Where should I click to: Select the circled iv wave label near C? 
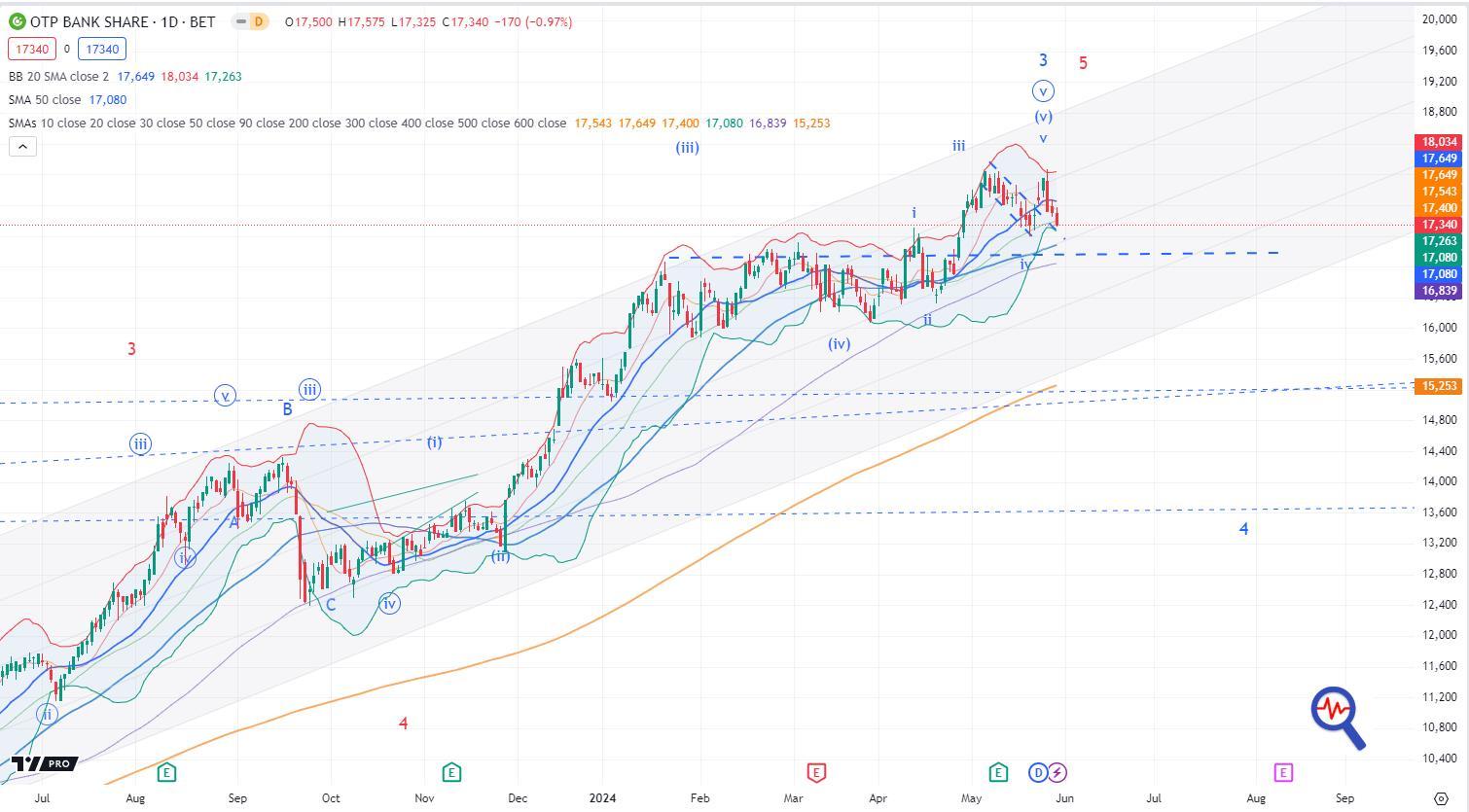click(x=389, y=603)
